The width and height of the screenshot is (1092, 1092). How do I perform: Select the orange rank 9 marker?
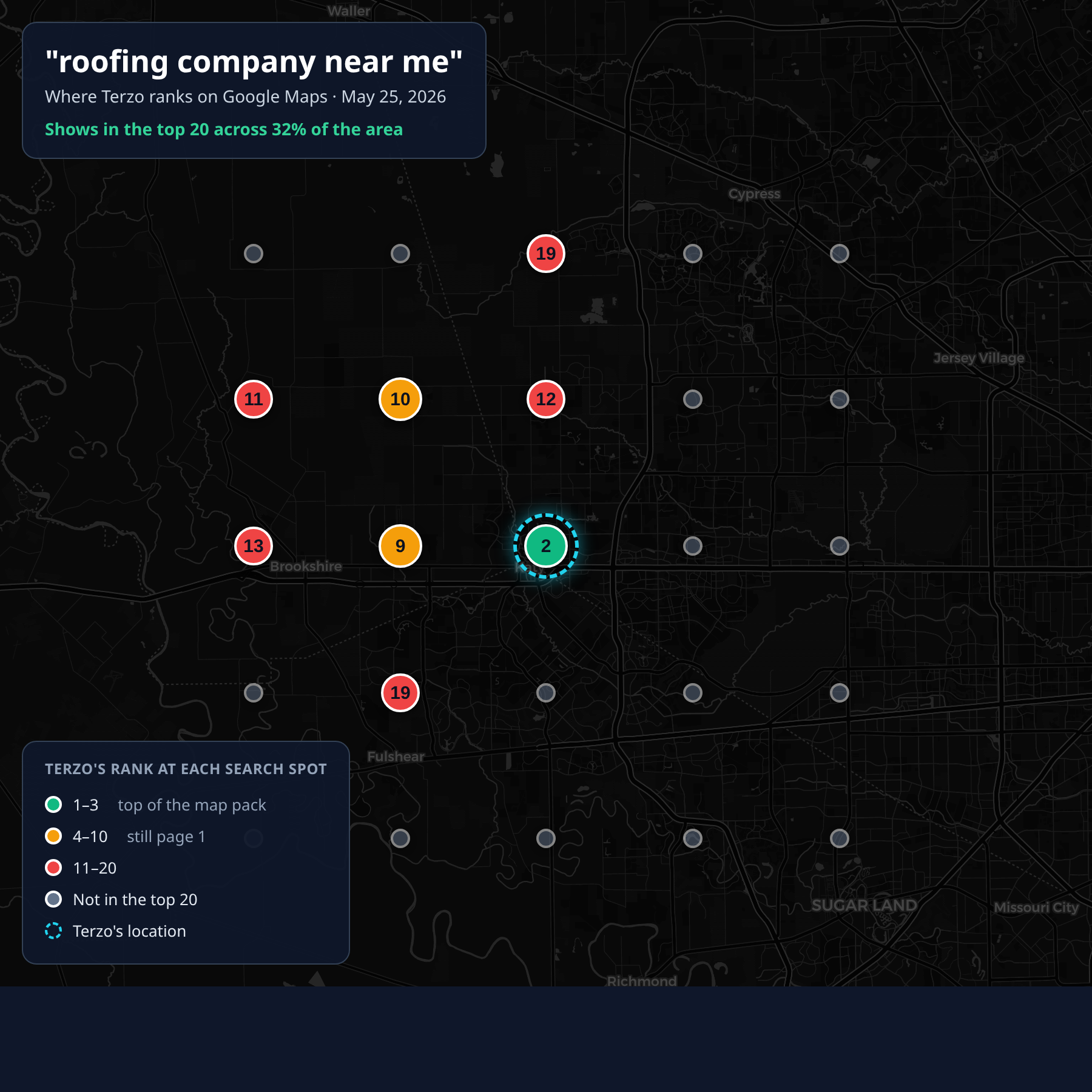coord(400,546)
